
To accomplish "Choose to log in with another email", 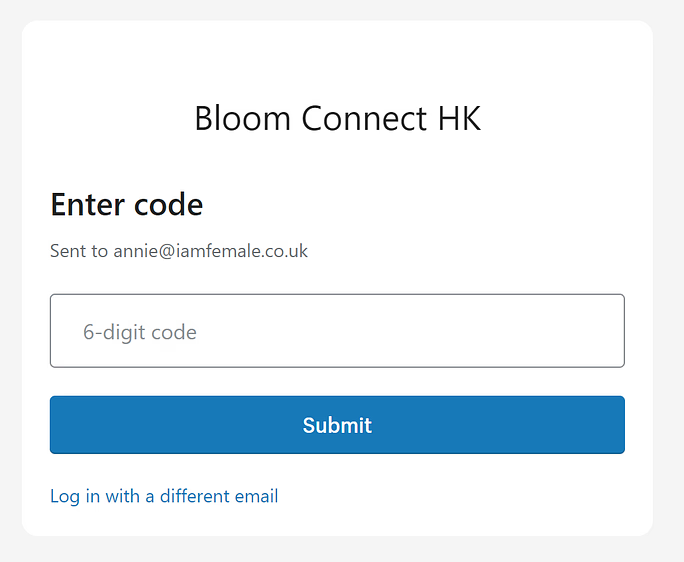I will pos(164,496).
